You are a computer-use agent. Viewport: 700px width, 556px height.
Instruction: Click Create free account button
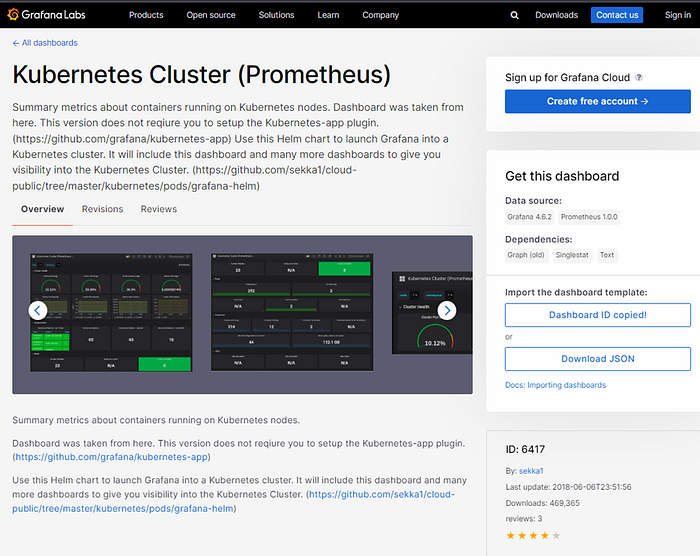pyautogui.click(x=598, y=101)
